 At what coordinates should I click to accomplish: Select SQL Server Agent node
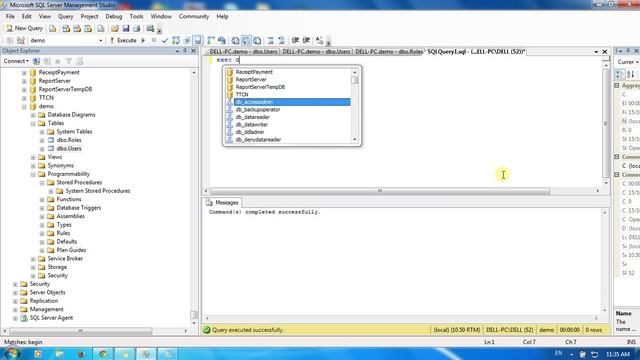[51, 318]
